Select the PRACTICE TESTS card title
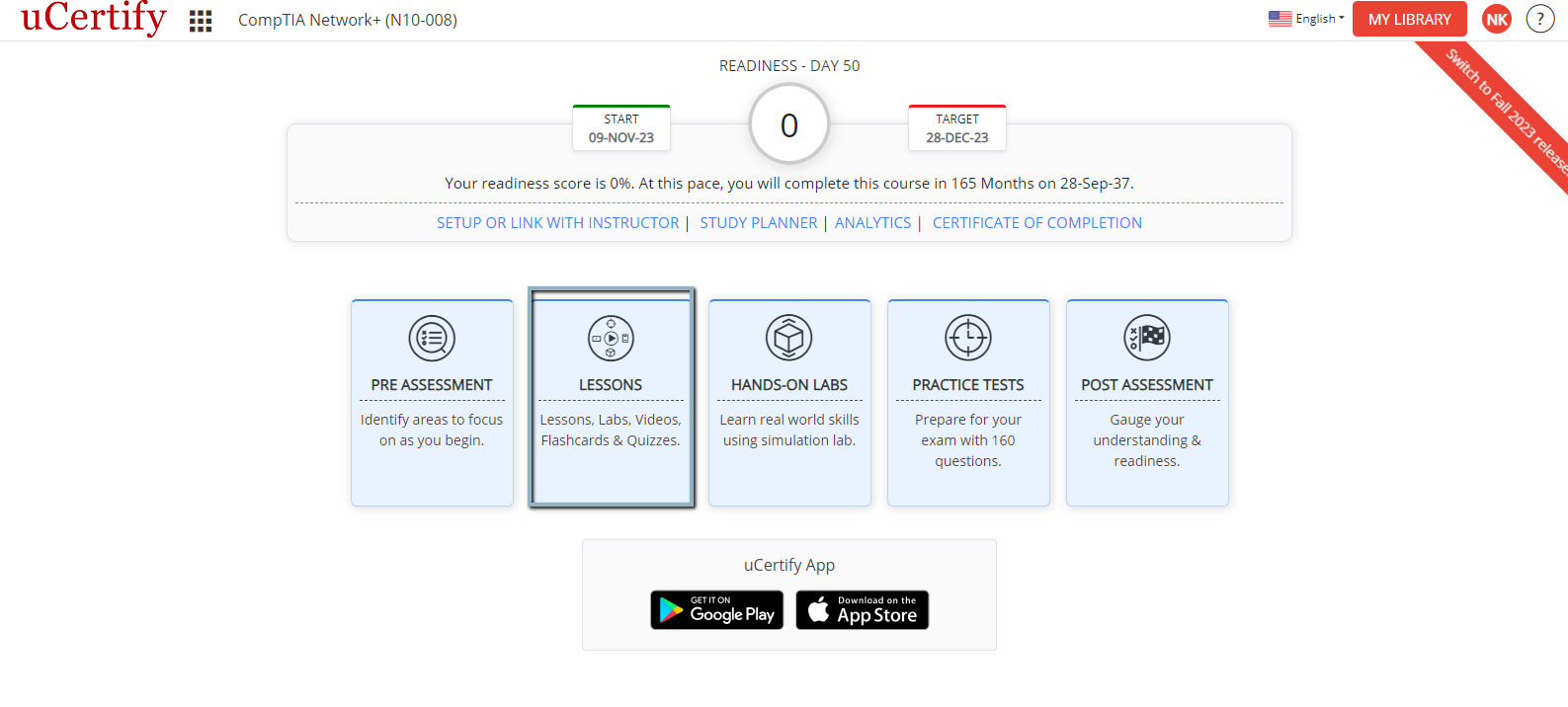The width and height of the screenshot is (1568, 707). (x=968, y=385)
